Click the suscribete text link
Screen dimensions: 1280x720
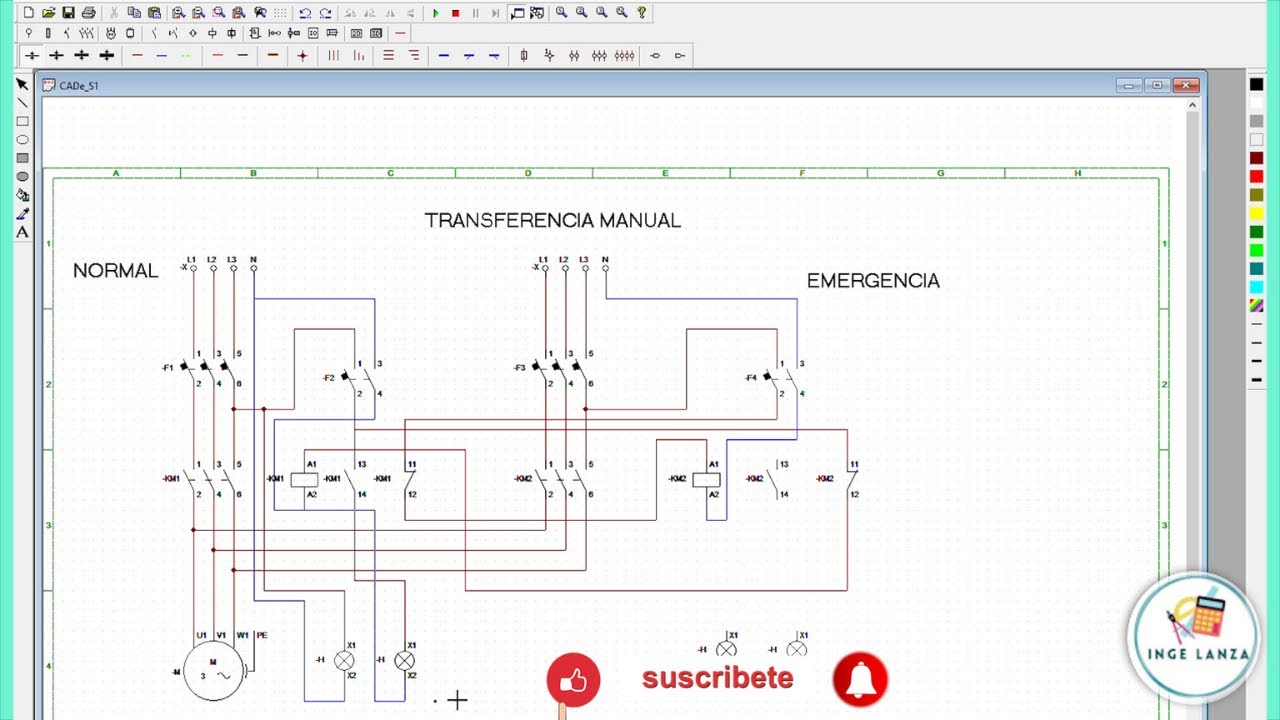pos(718,678)
